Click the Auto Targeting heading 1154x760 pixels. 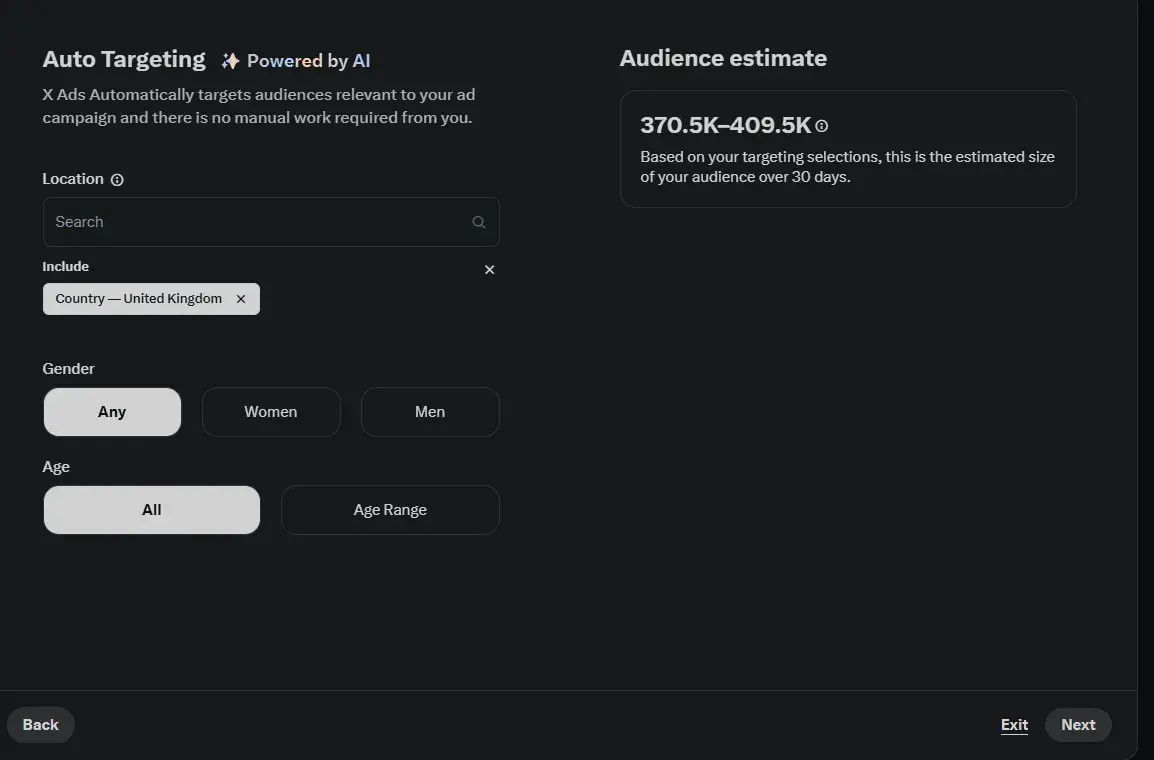(124, 60)
